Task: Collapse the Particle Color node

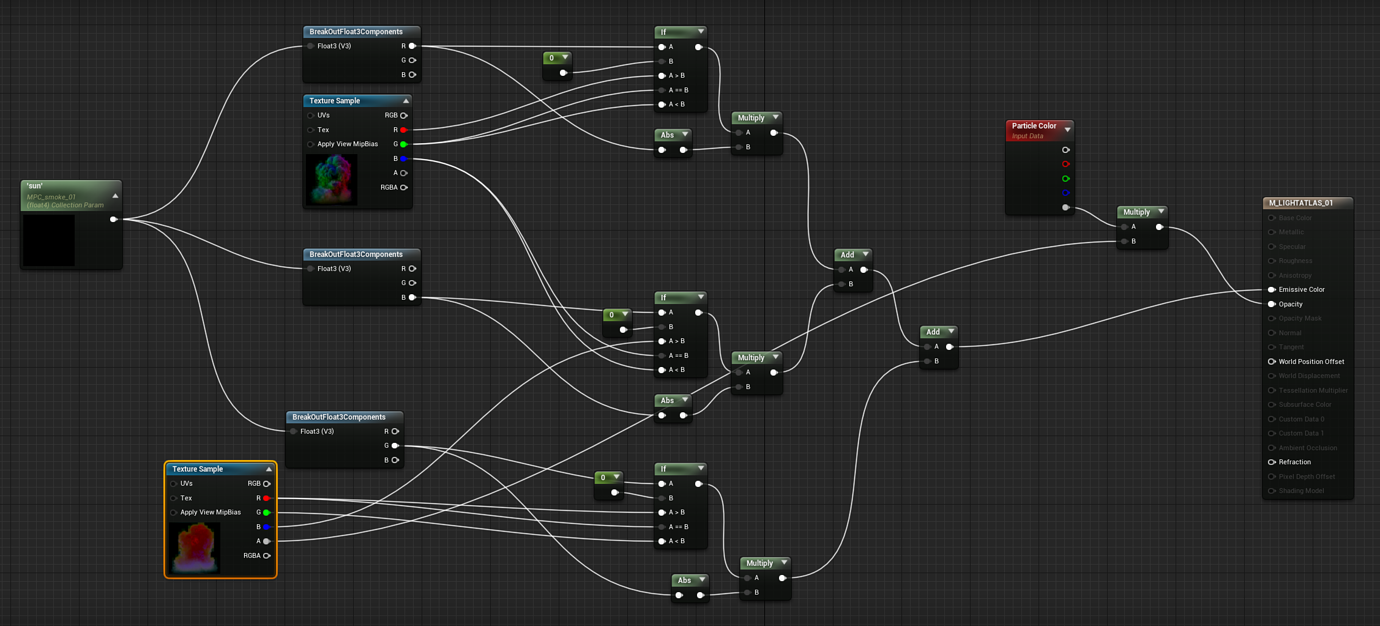Action: (1068, 129)
